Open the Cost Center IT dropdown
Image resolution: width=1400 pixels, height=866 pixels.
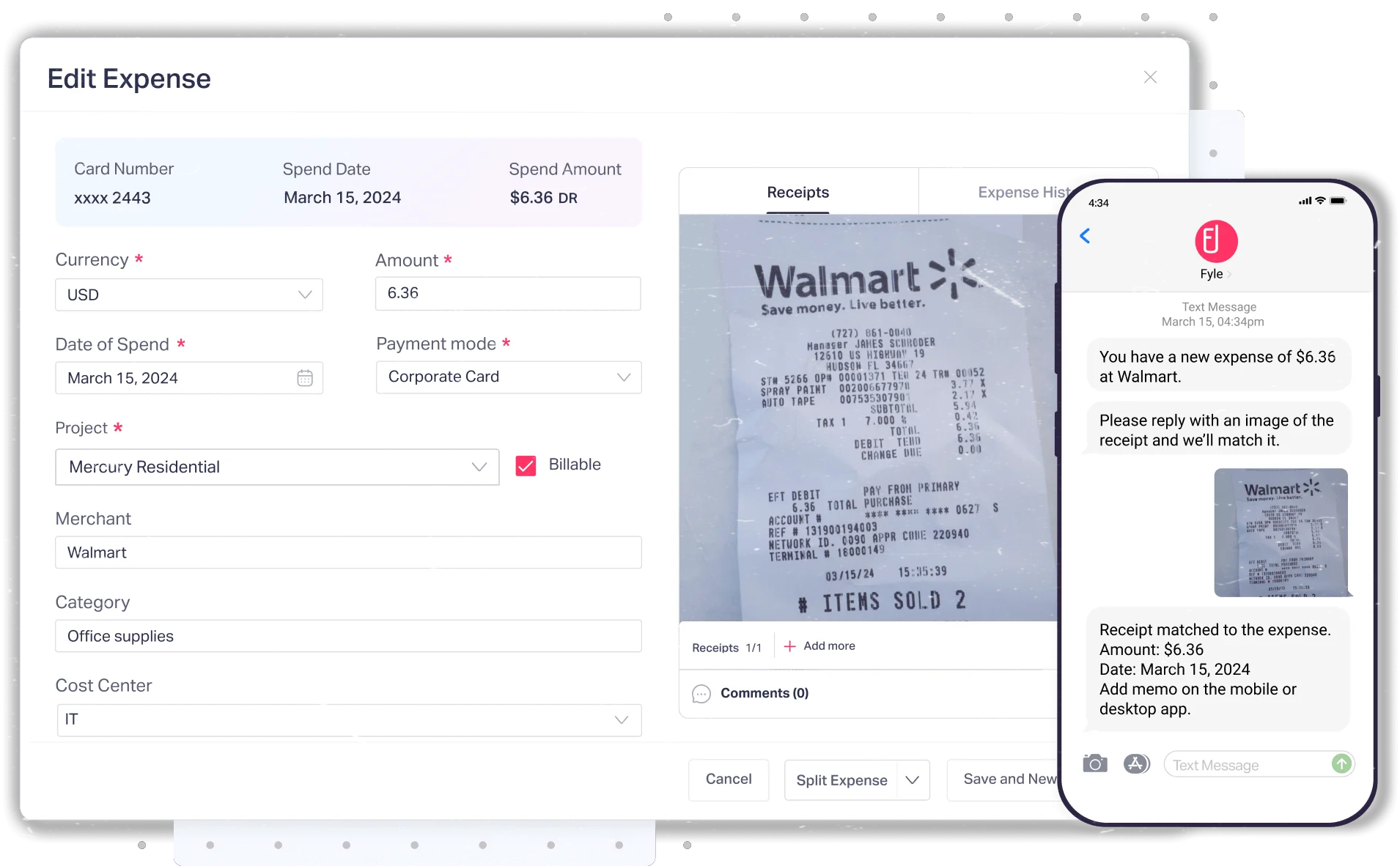349,719
